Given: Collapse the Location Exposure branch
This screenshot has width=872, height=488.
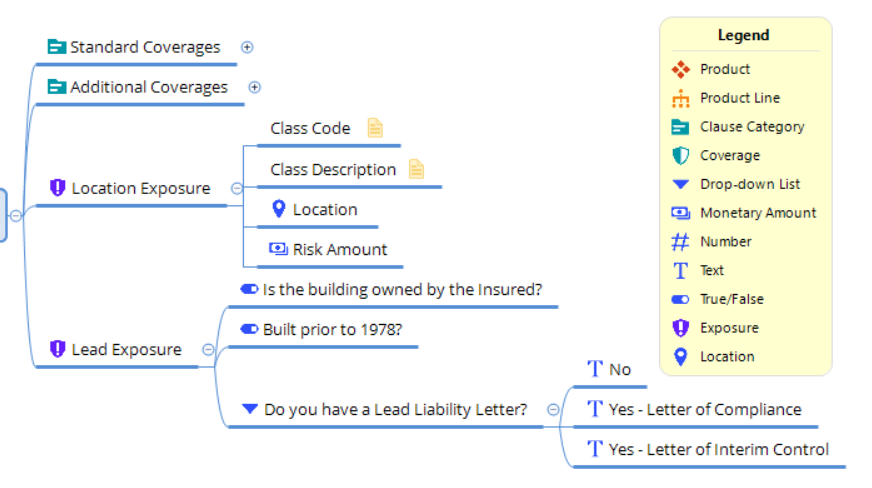Looking at the screenshot, I should point(237,188).
